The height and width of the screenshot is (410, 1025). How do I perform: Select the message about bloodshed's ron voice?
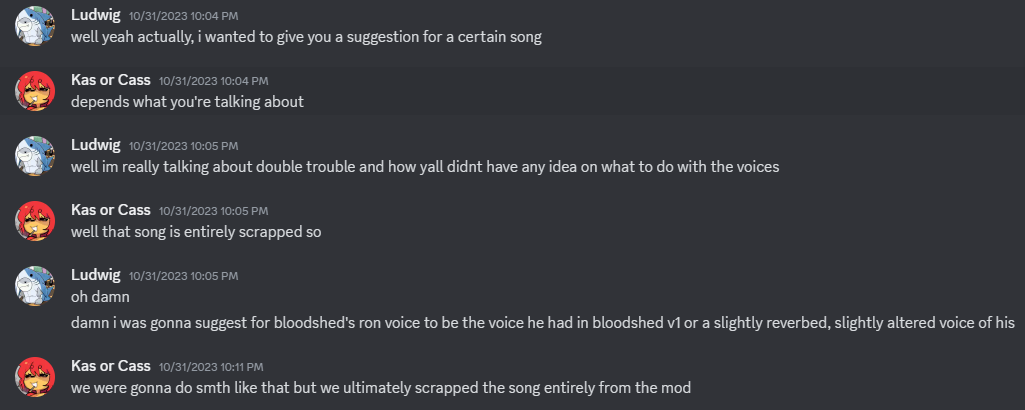[543, 323]
